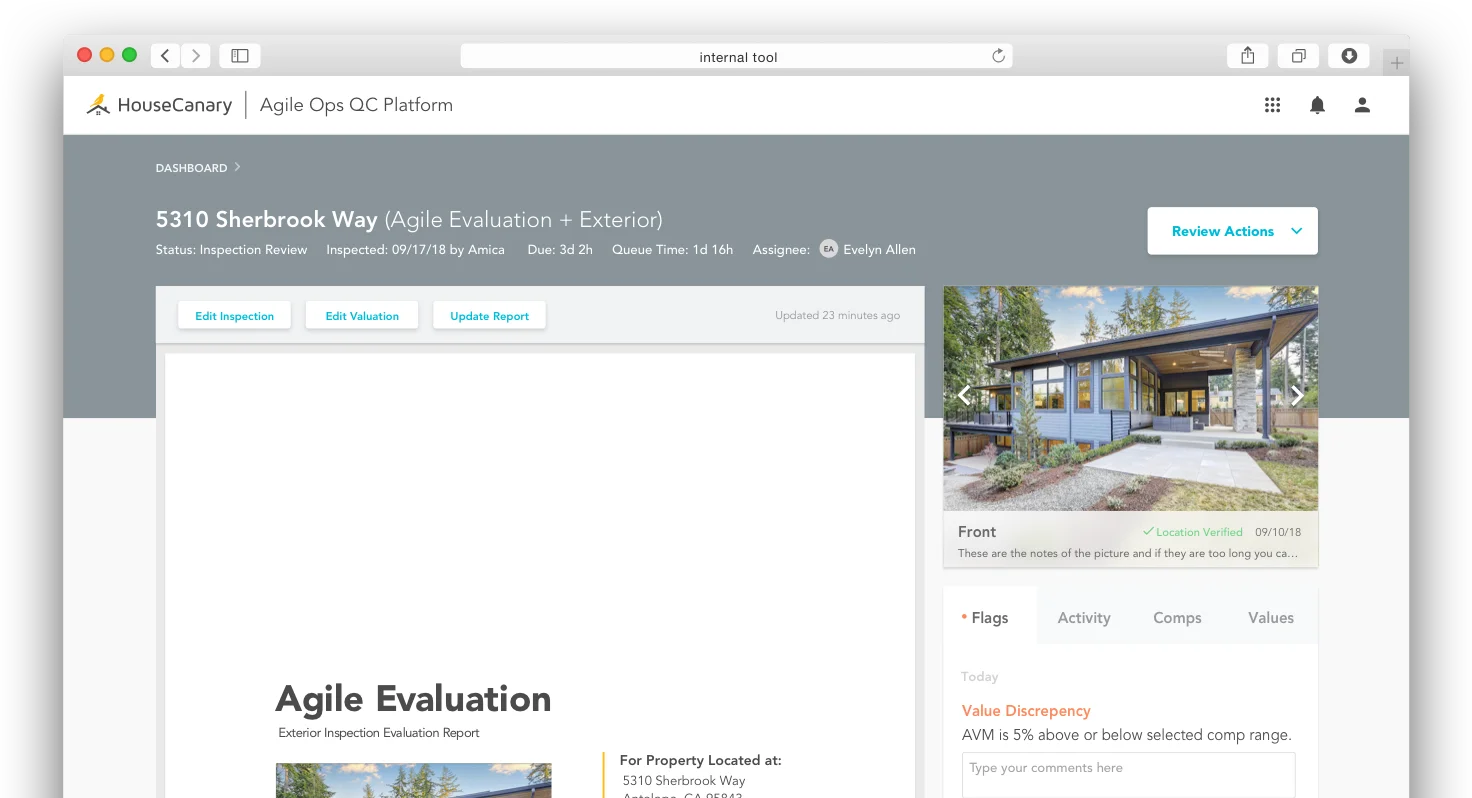Open the user account profile icon
Image resolution: width=1472 pixels, height=798 pixels.
[x=1362, y=105]
